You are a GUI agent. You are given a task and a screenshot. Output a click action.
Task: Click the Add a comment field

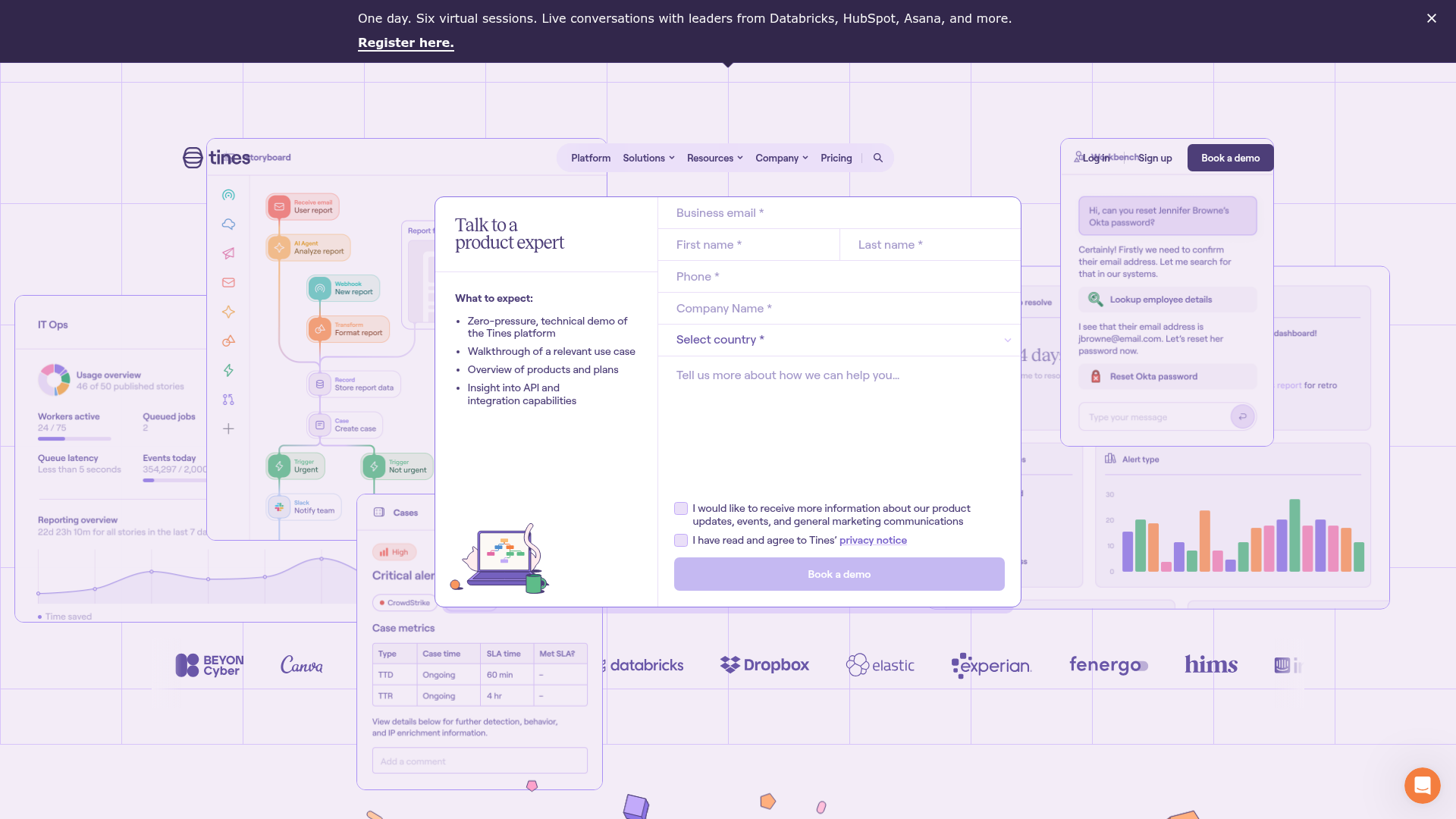pyautogui.click(x=480, y=761)
